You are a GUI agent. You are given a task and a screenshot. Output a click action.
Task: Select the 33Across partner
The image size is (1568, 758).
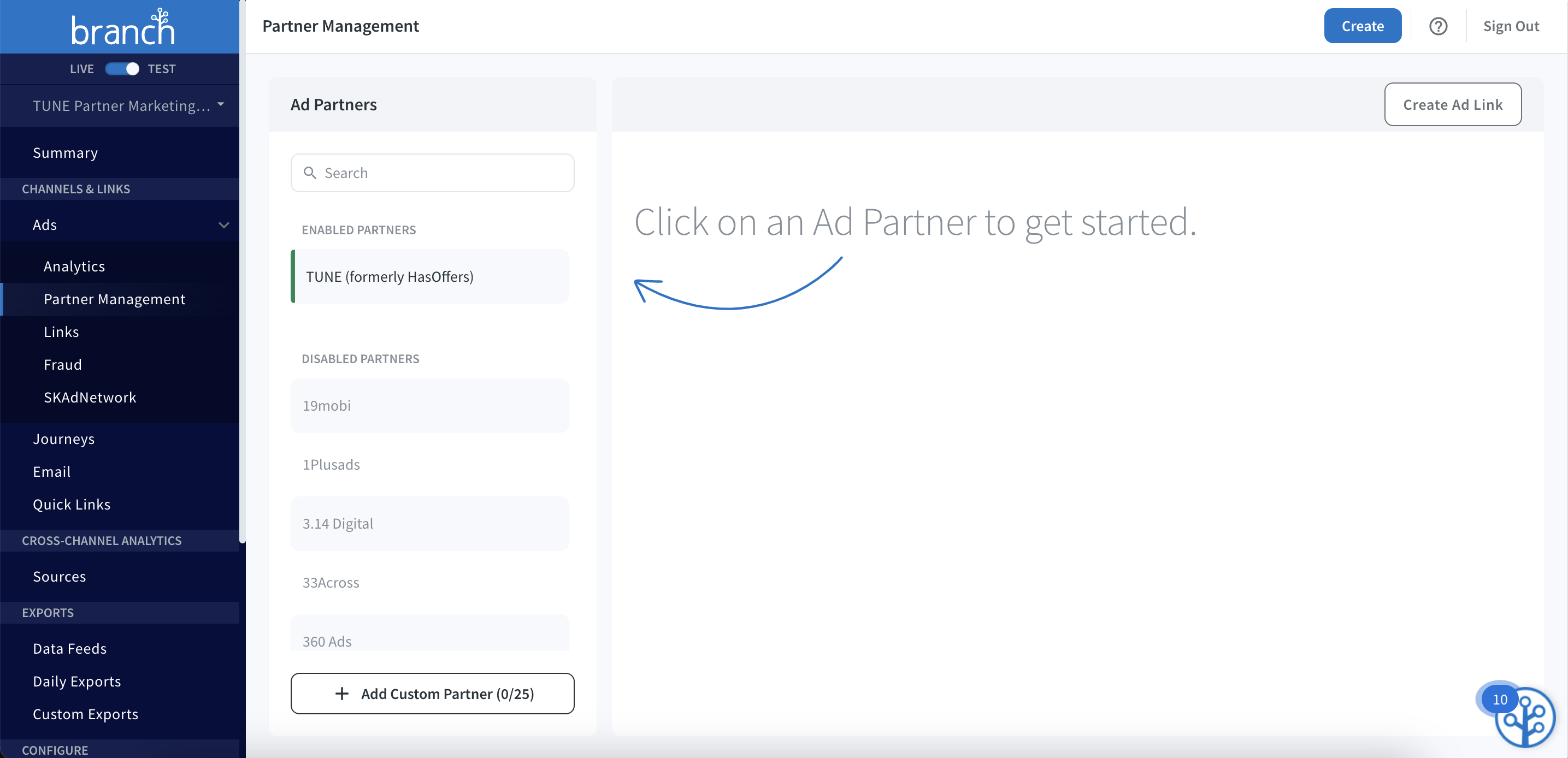point(430,582)
